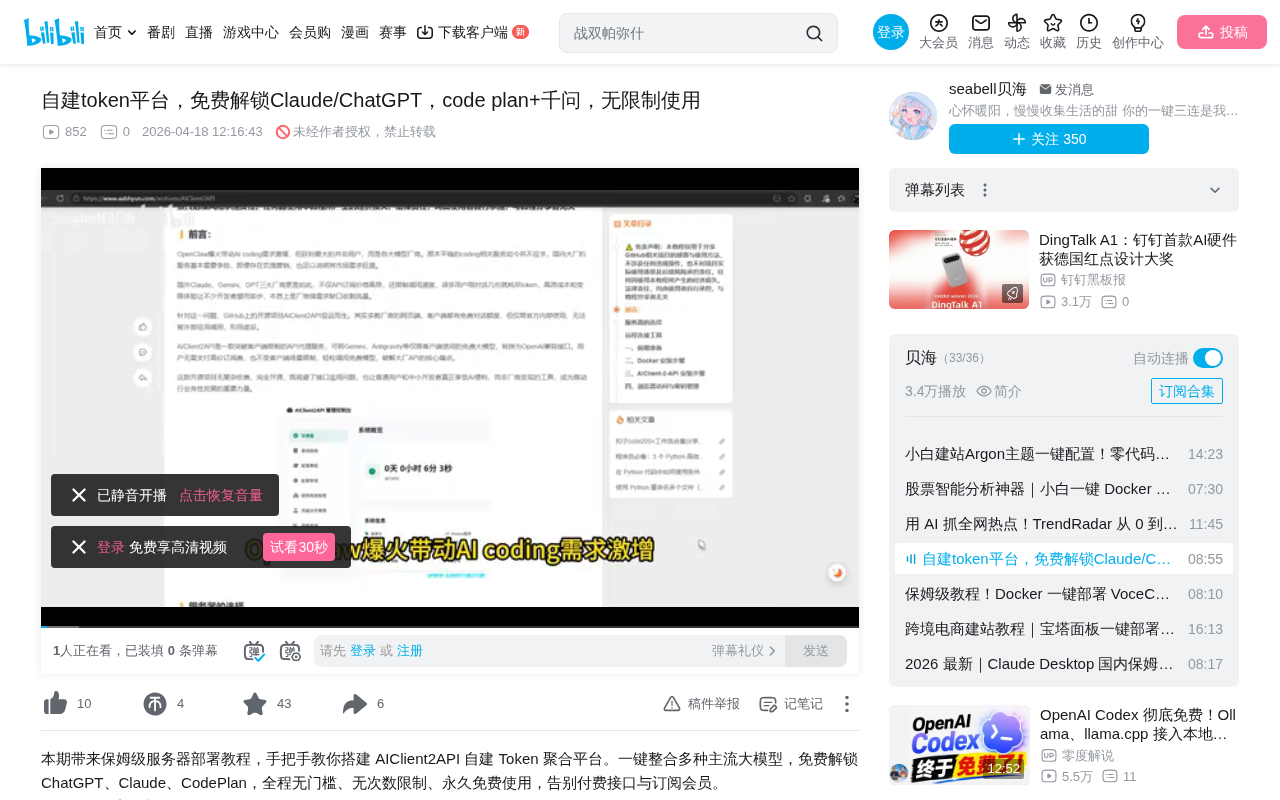The width and height of the screenshot is (1280, 800).
Task: Click the 稿件举报 report icon
Action: click(x=673, y=704)
